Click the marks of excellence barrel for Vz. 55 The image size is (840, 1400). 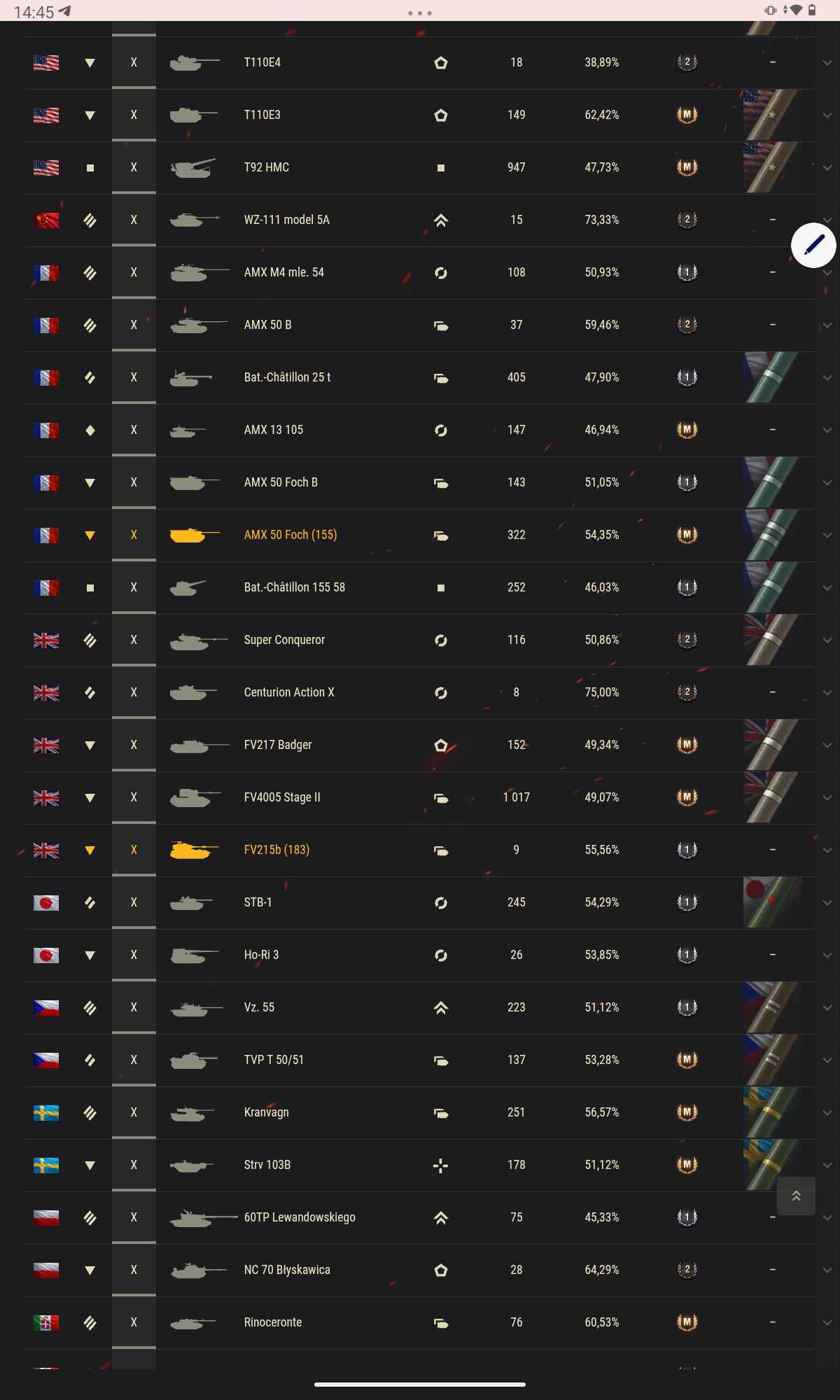771,1007
